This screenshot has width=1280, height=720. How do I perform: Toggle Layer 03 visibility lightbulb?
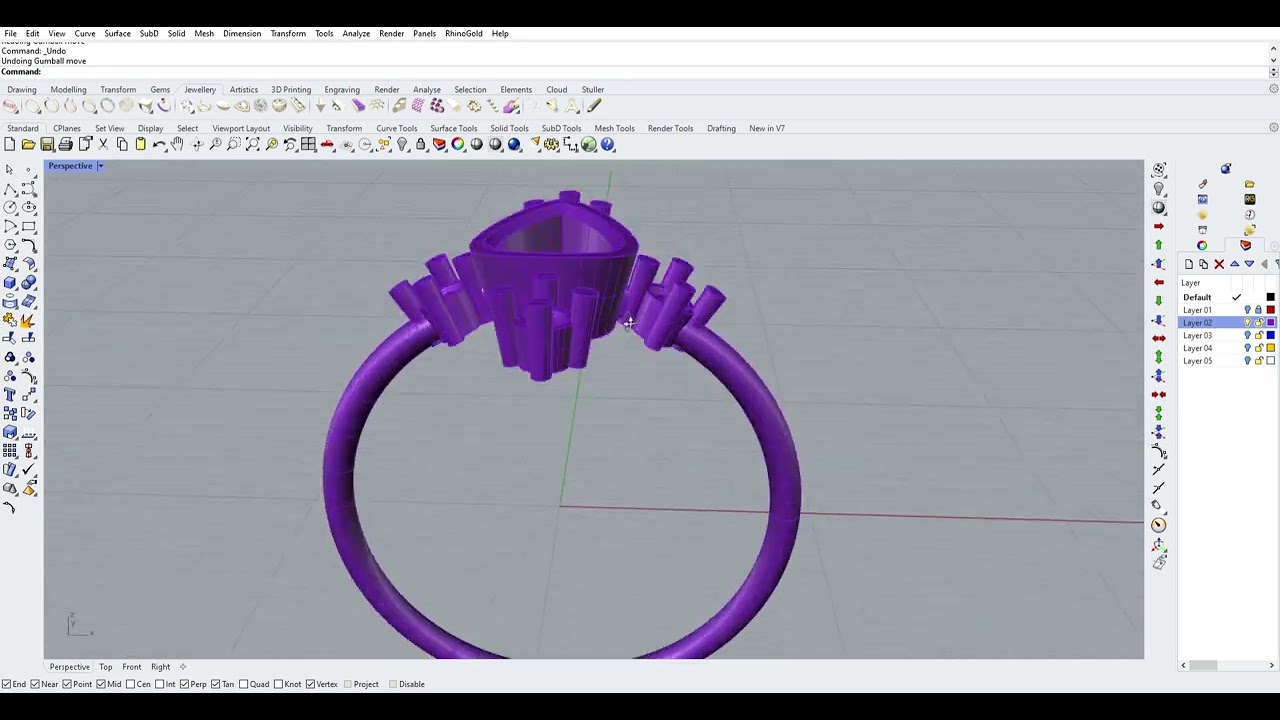coord(1247,336)
